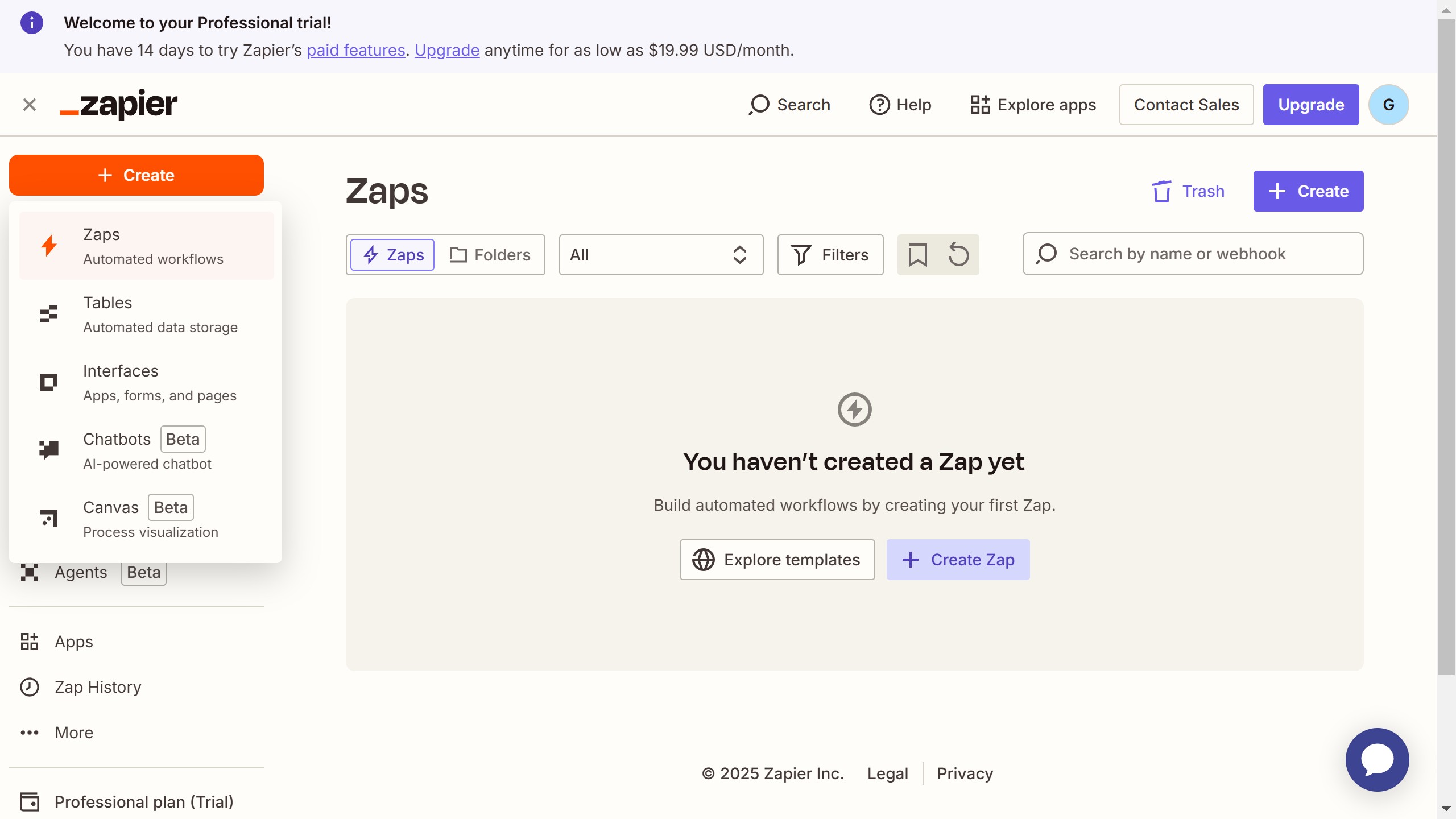Screen dimensions: 1456x819
Task: Click the Create Zap button
Action: (x=958, y=560)
